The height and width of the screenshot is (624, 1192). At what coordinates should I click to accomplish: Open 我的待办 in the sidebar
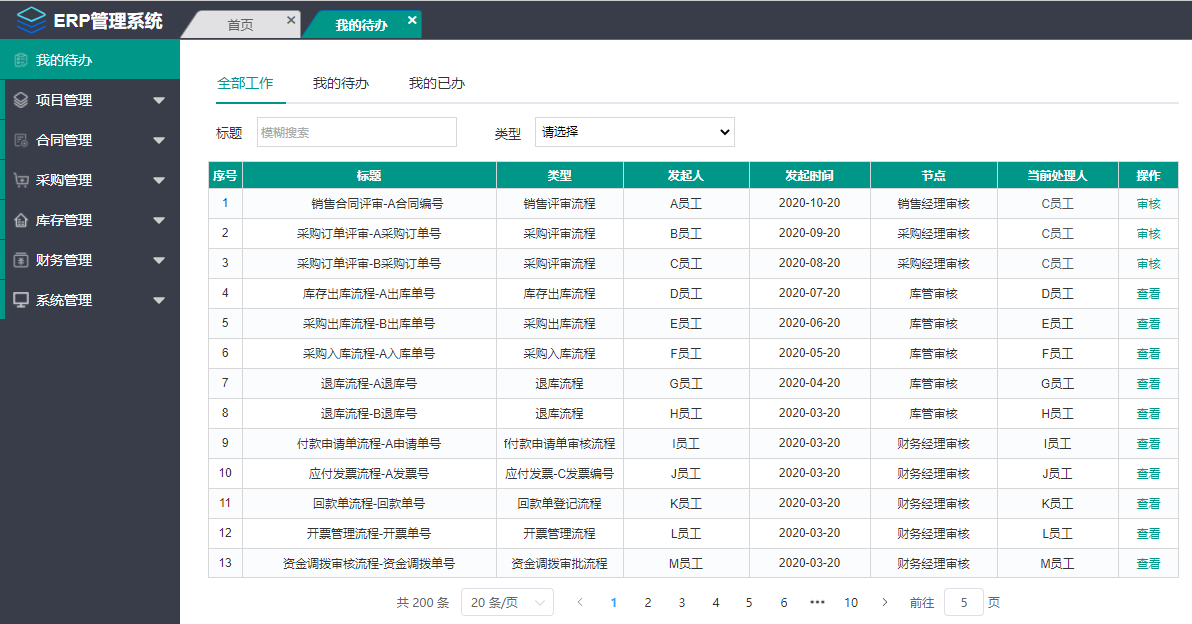[x=90, y=60]
